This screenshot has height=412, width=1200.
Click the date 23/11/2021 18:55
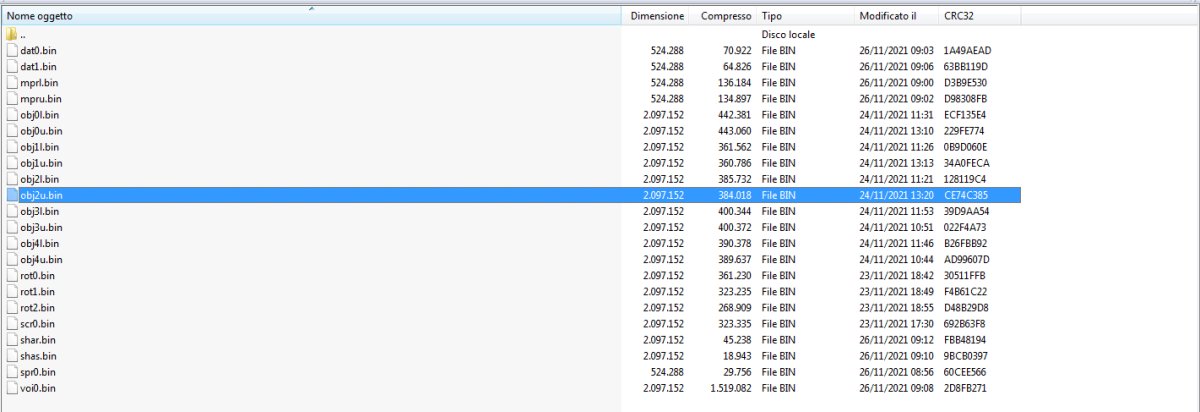[x=896, y=307]
